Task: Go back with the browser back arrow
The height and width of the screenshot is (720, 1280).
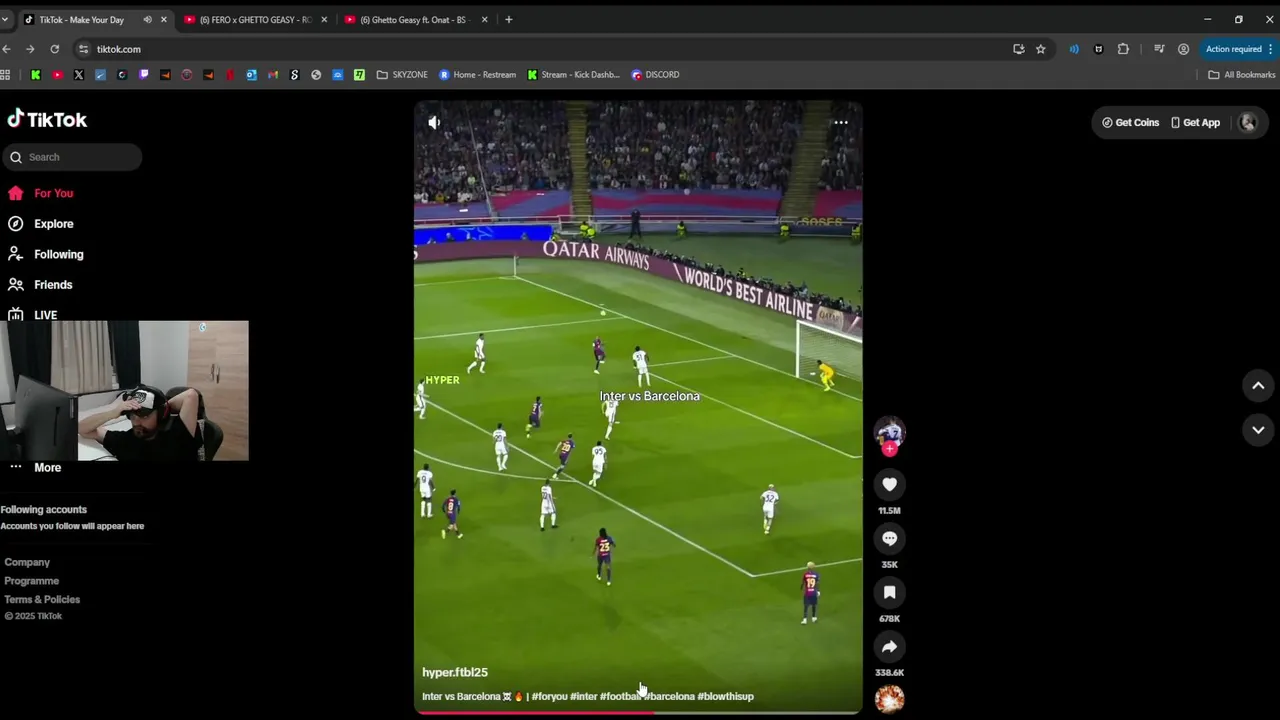Action: (7, 49)
